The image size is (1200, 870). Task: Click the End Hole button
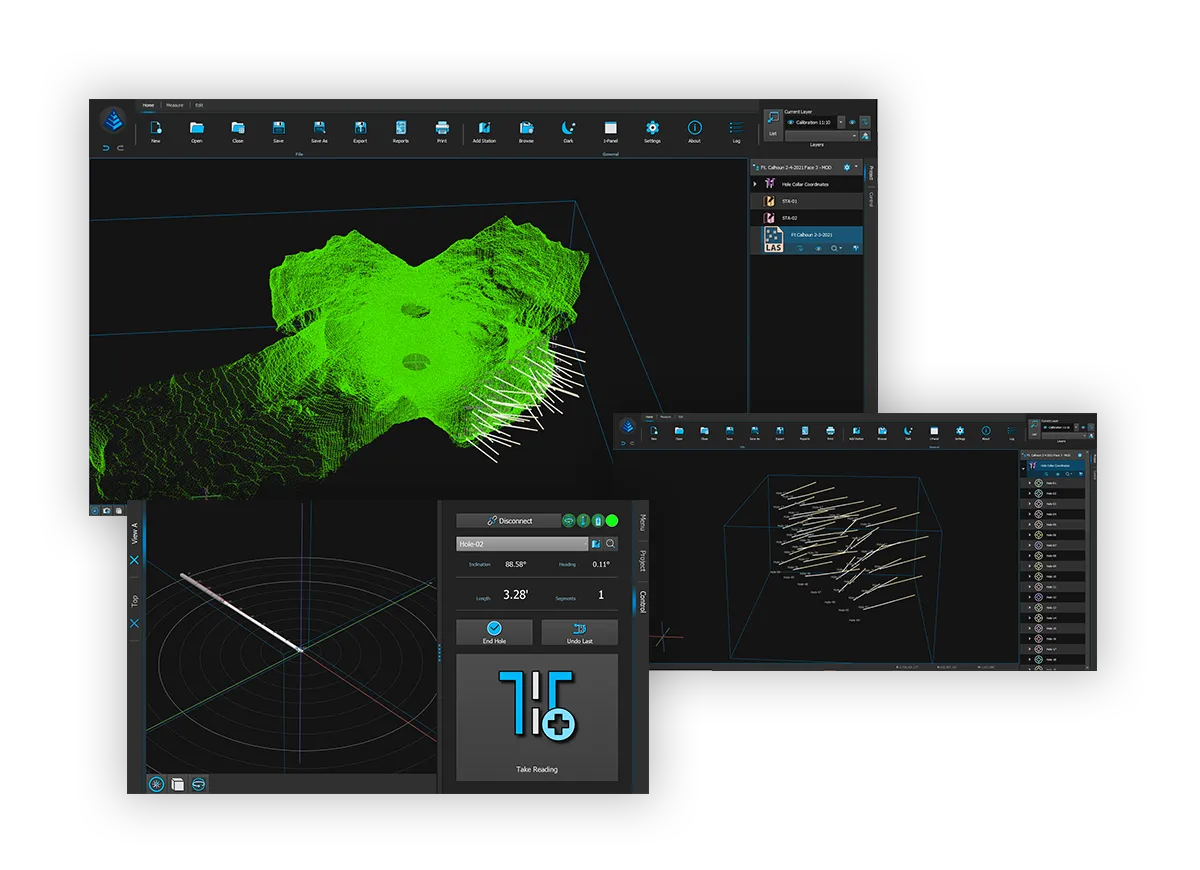494,632
